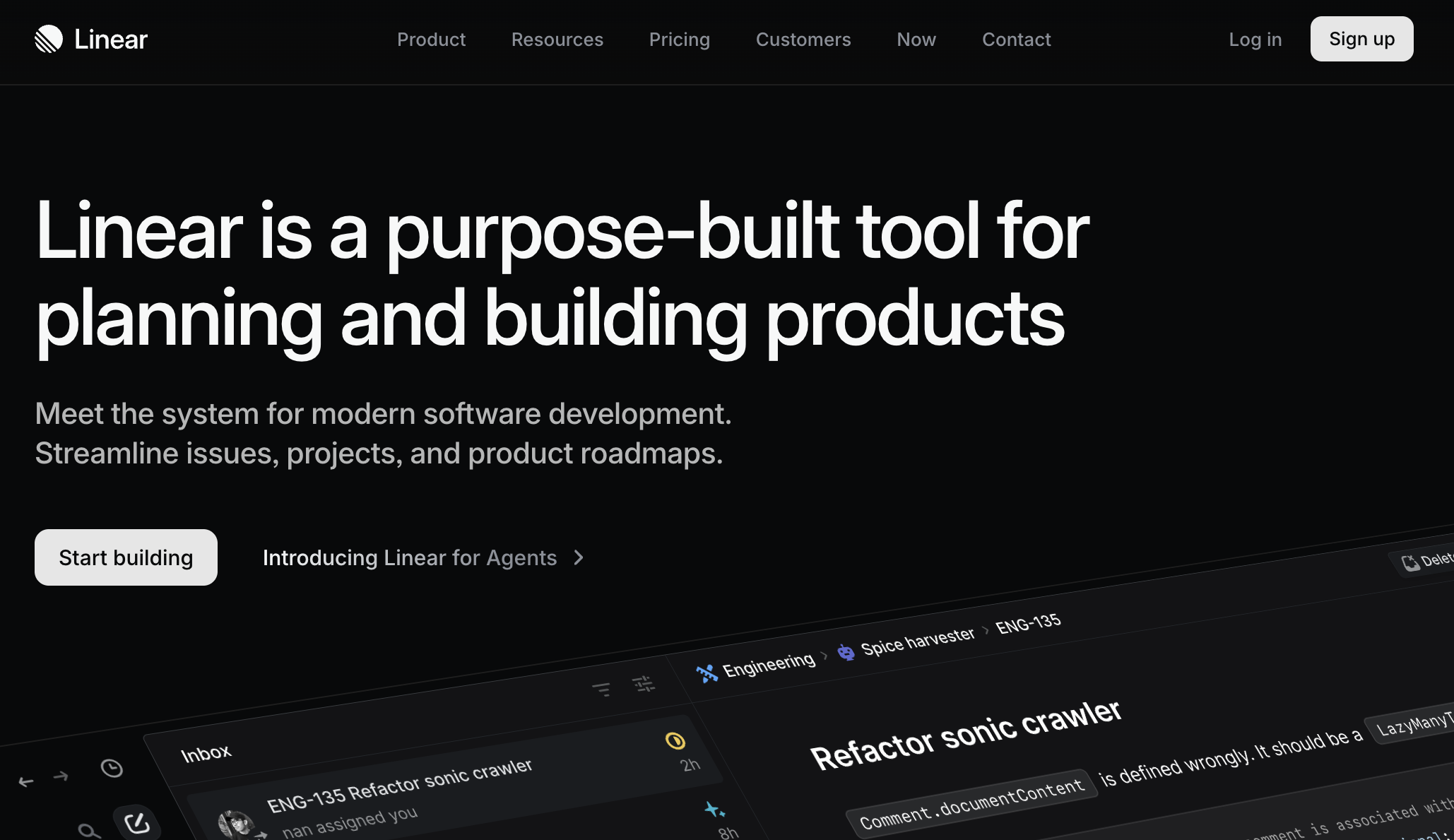Open the Contact page
1454x840 pixels.
coord(1017,40)
